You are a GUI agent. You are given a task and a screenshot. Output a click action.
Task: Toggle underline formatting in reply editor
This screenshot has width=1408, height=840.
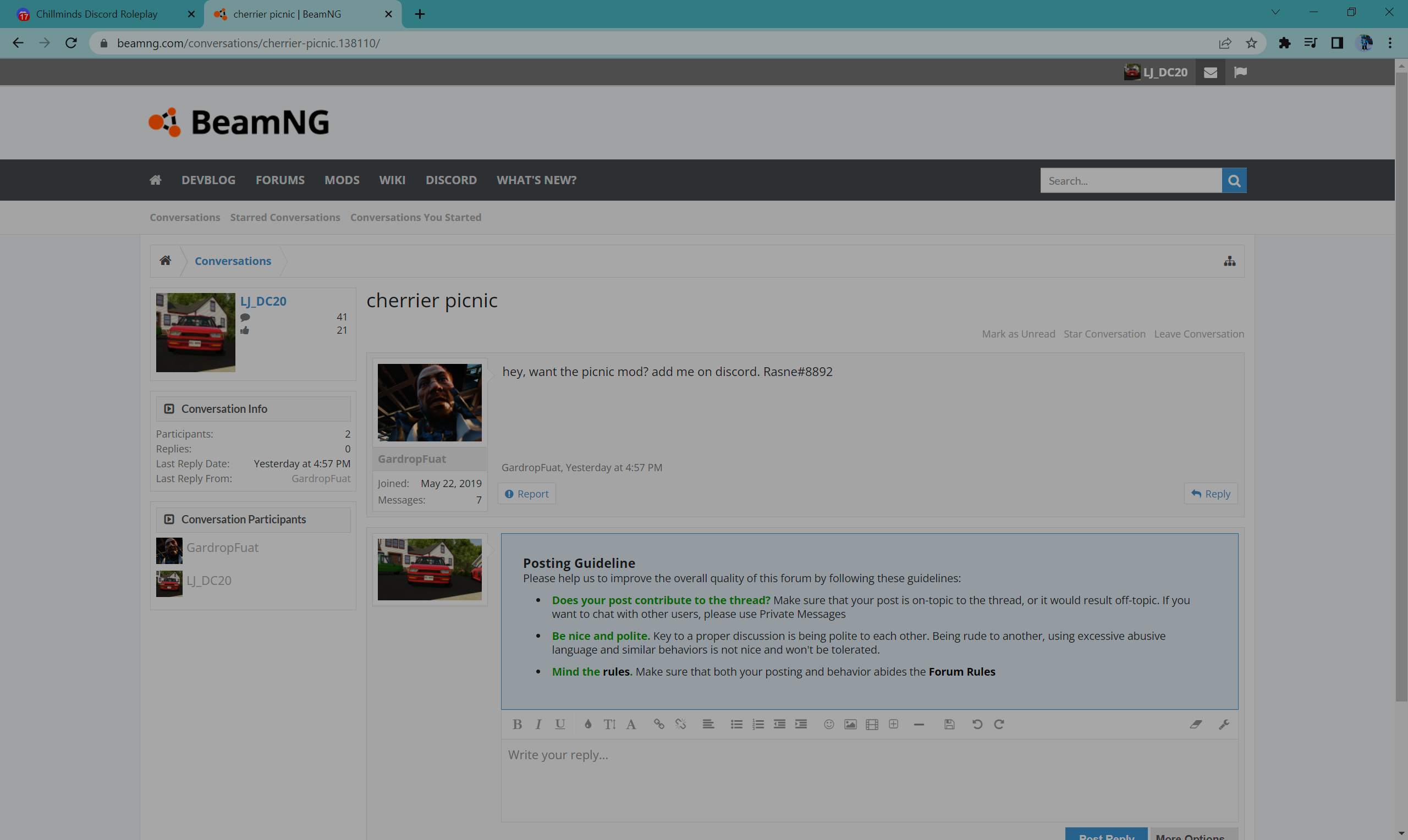(x=560, y=724)
